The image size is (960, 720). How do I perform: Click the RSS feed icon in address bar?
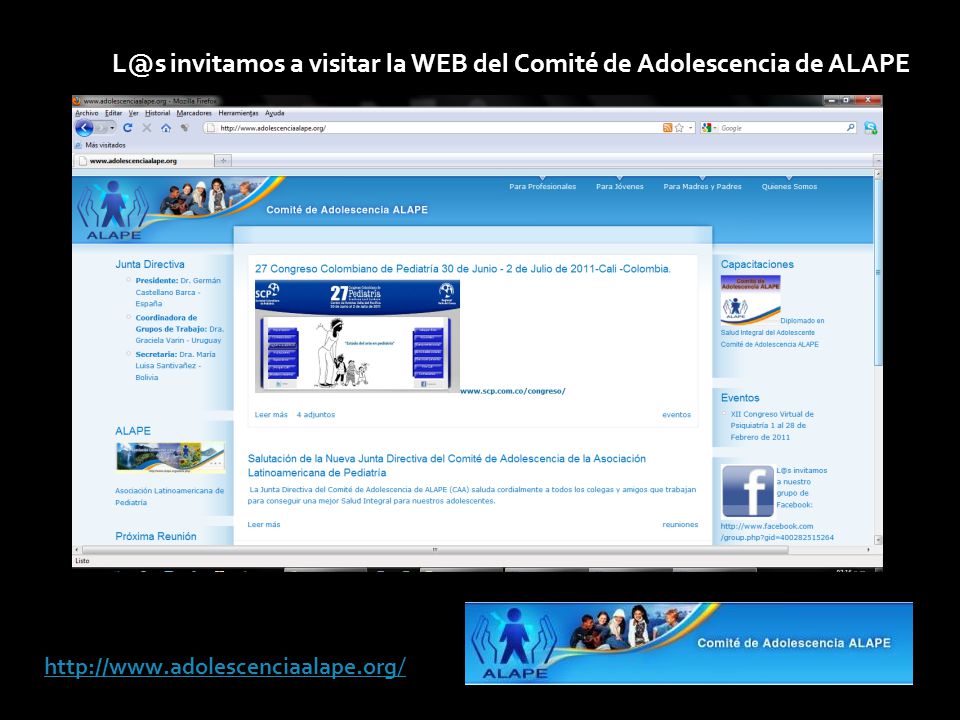667,128
